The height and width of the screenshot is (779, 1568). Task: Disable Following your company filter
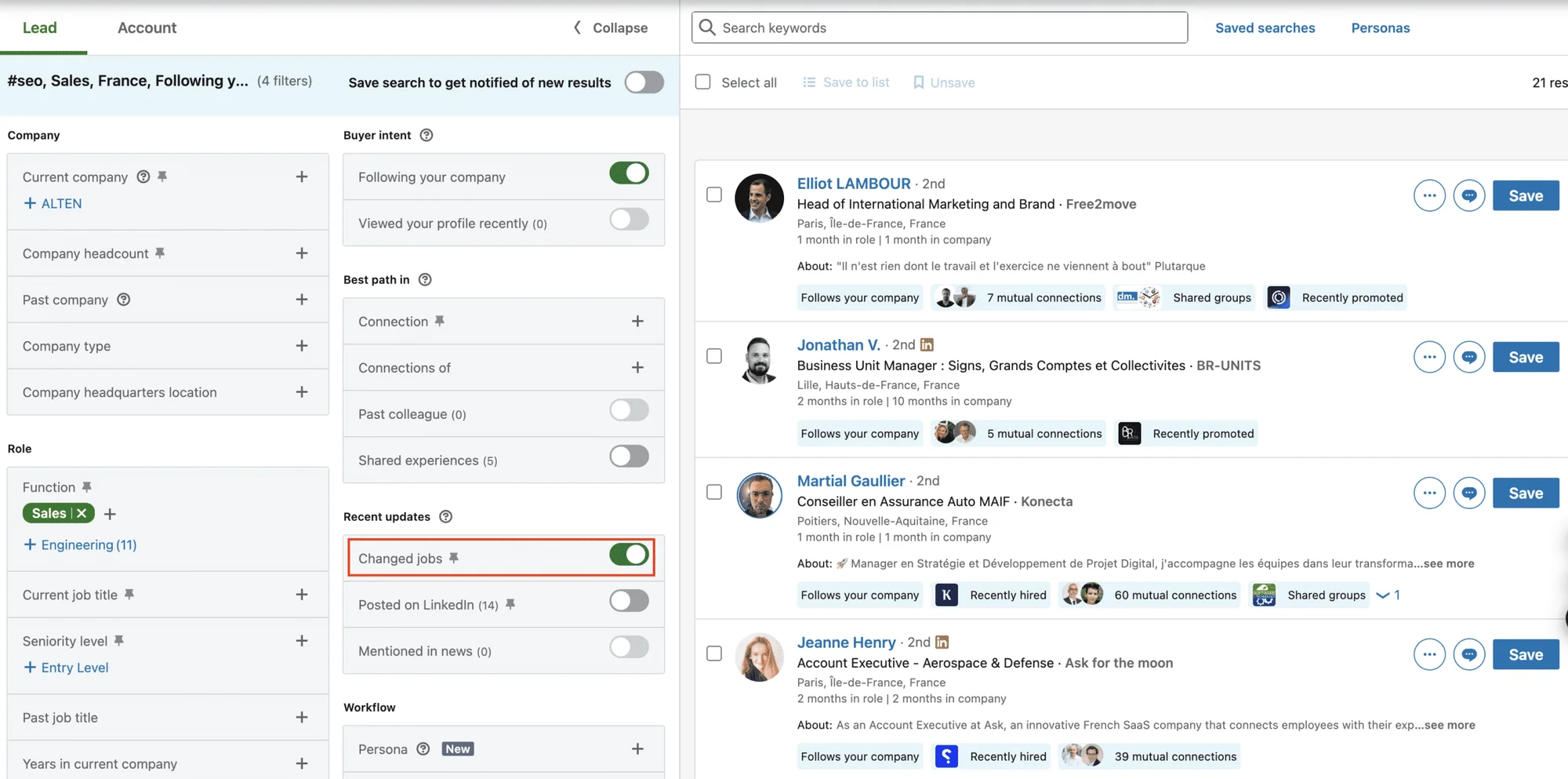click(x=629, y=173)
